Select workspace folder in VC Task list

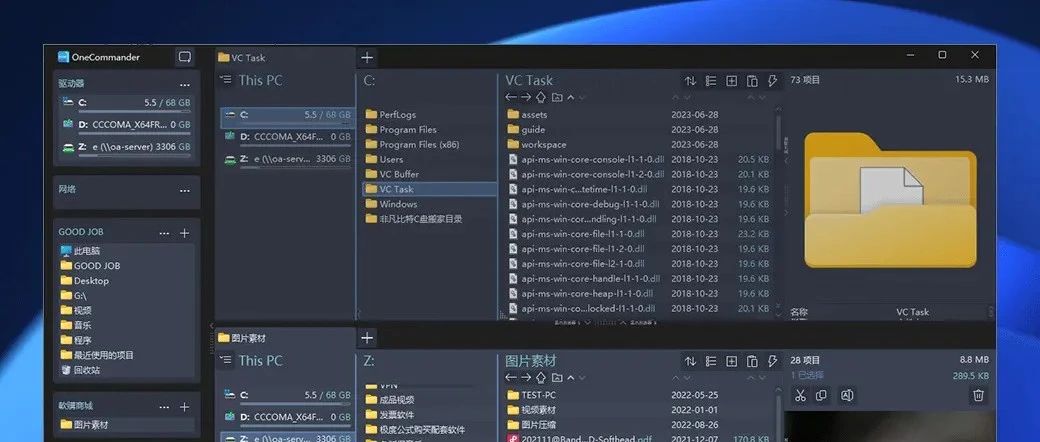coord(537,145)
